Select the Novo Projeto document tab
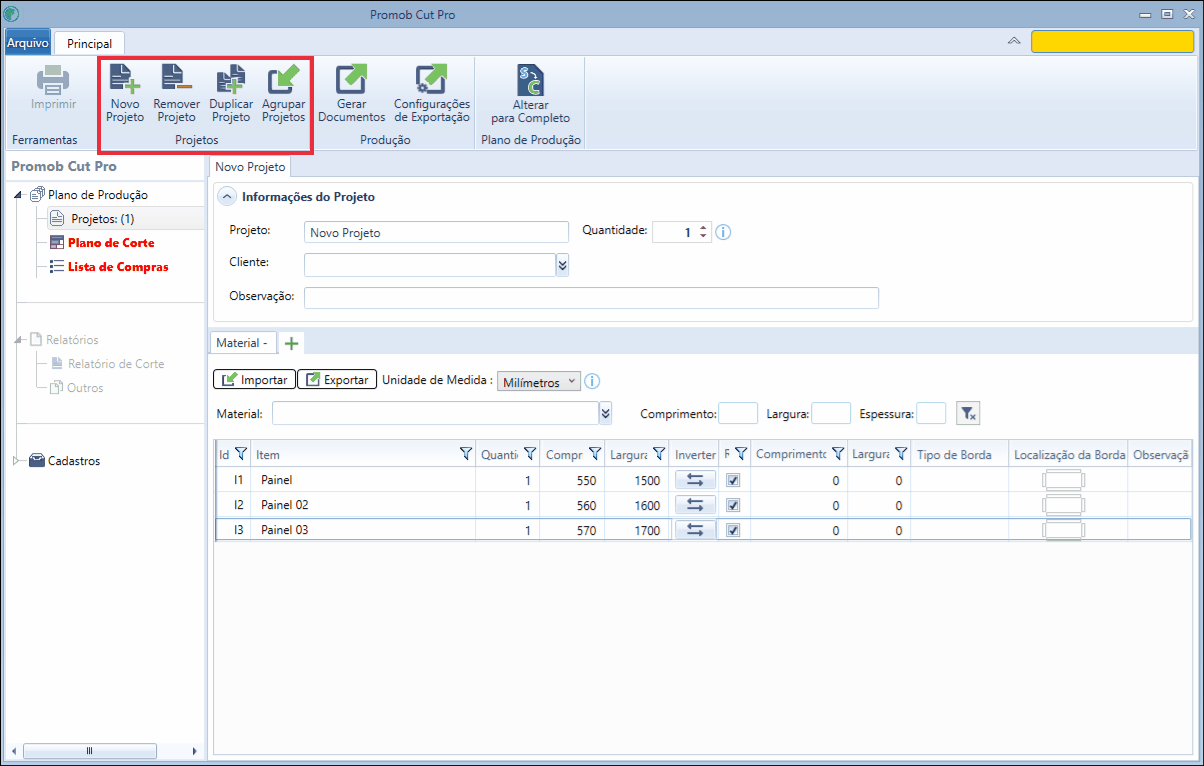 (x=250, y=167)
